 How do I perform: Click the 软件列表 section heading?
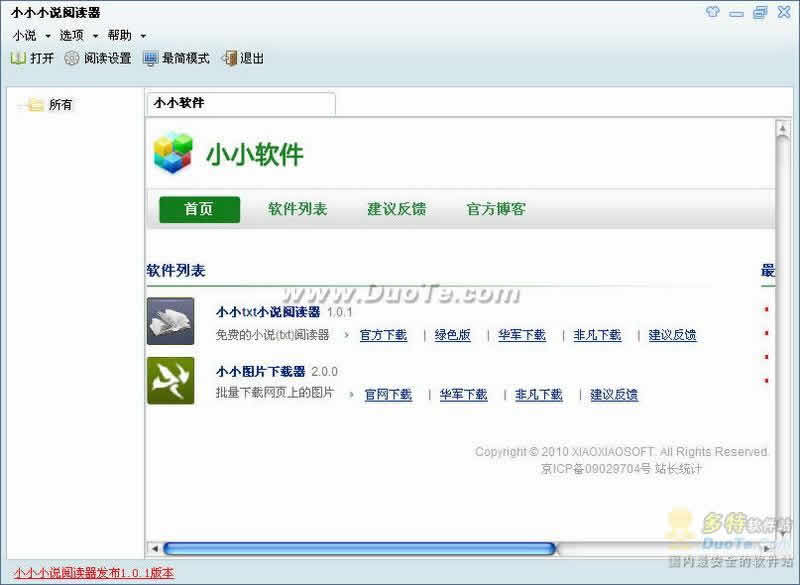coord(176,270)
